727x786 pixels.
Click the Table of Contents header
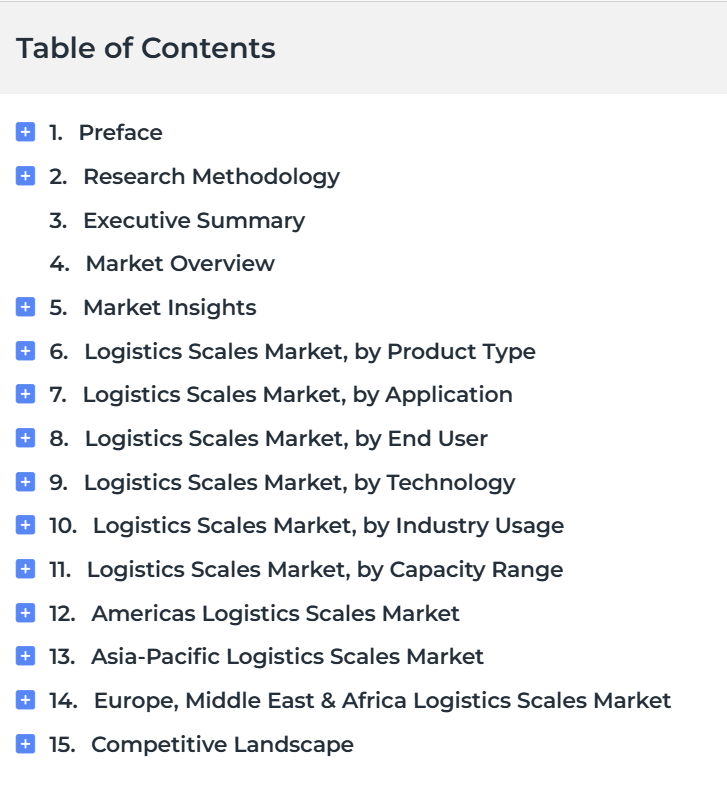145,48
